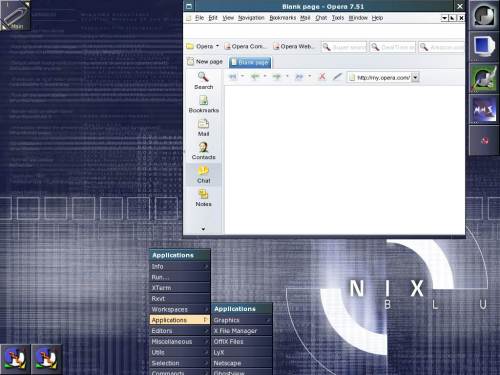Expand the Opera folder dropdown on personal bar

[x=218, y=46]
